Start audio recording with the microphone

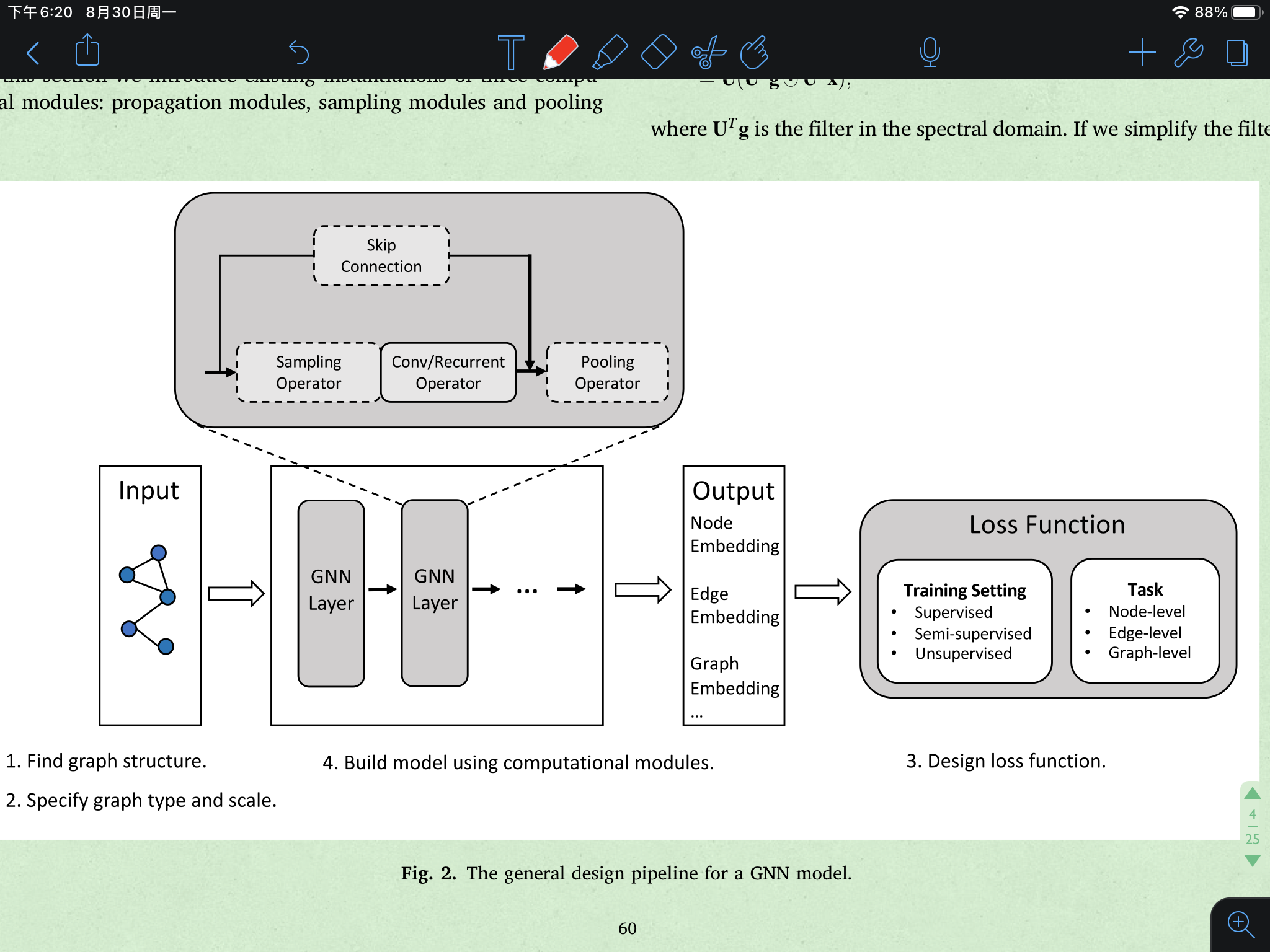[x=930, y=52]
